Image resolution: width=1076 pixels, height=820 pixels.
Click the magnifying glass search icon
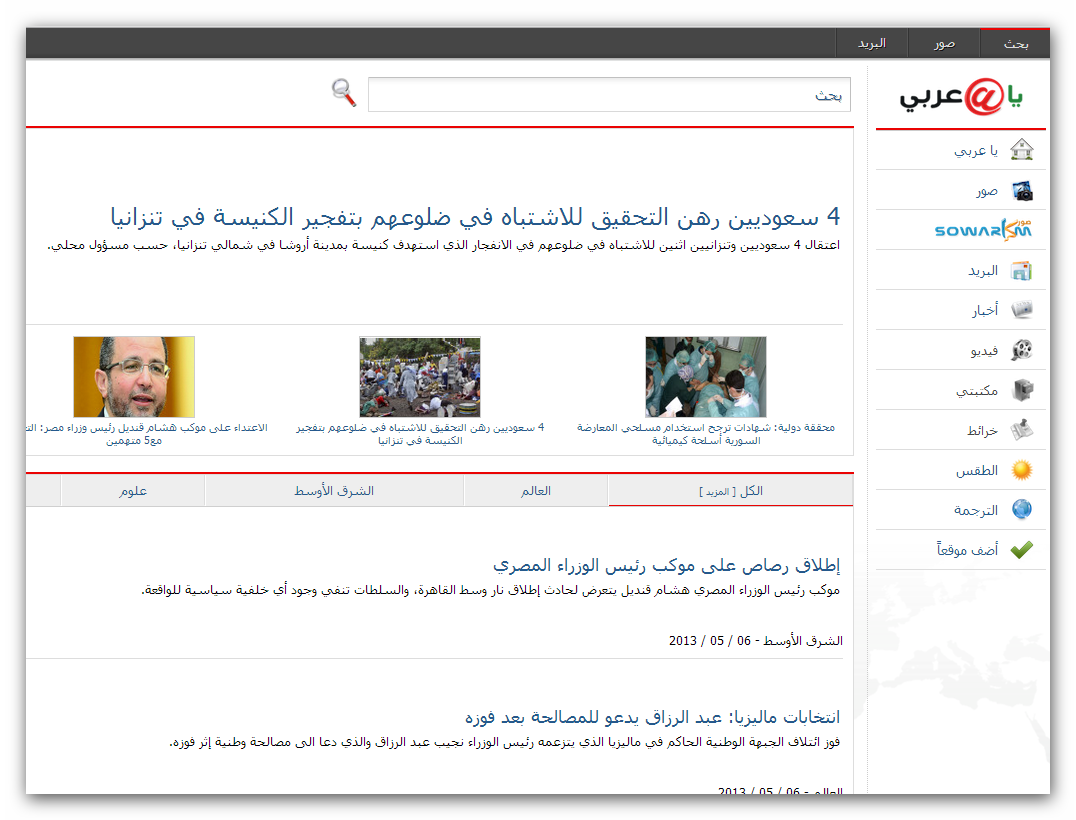coord(344,93)
